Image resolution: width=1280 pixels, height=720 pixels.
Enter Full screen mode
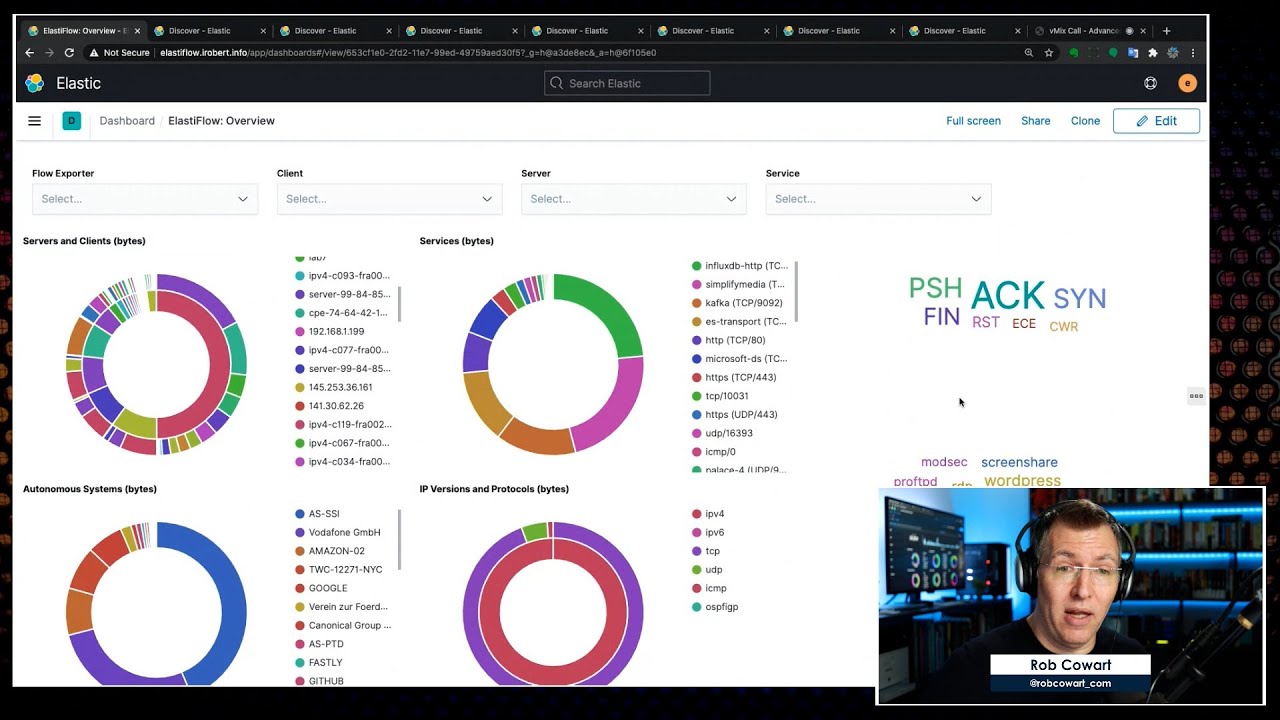click(x=973, y=121)
